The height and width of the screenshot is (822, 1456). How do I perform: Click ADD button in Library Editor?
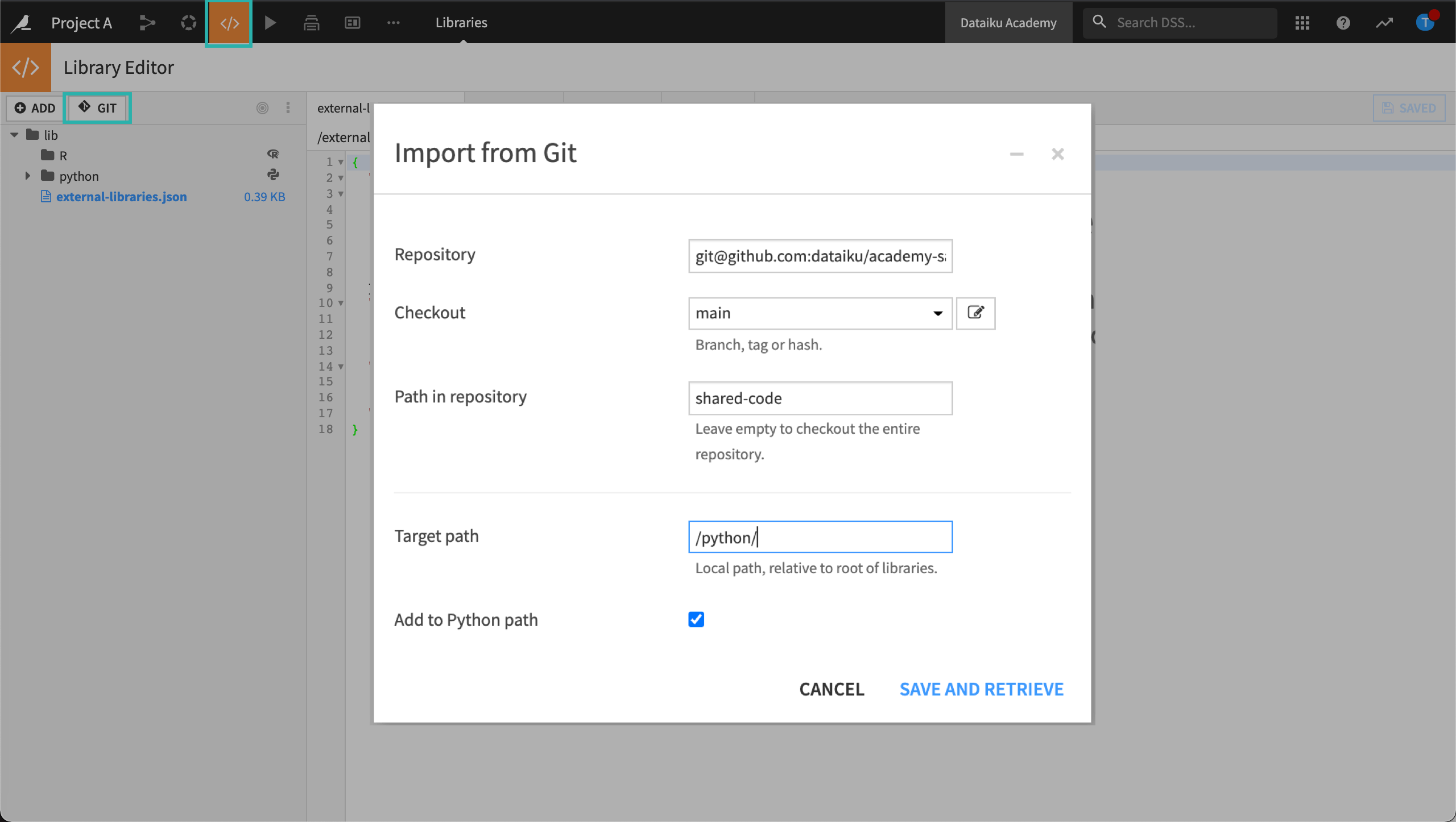tap(33, 107)
